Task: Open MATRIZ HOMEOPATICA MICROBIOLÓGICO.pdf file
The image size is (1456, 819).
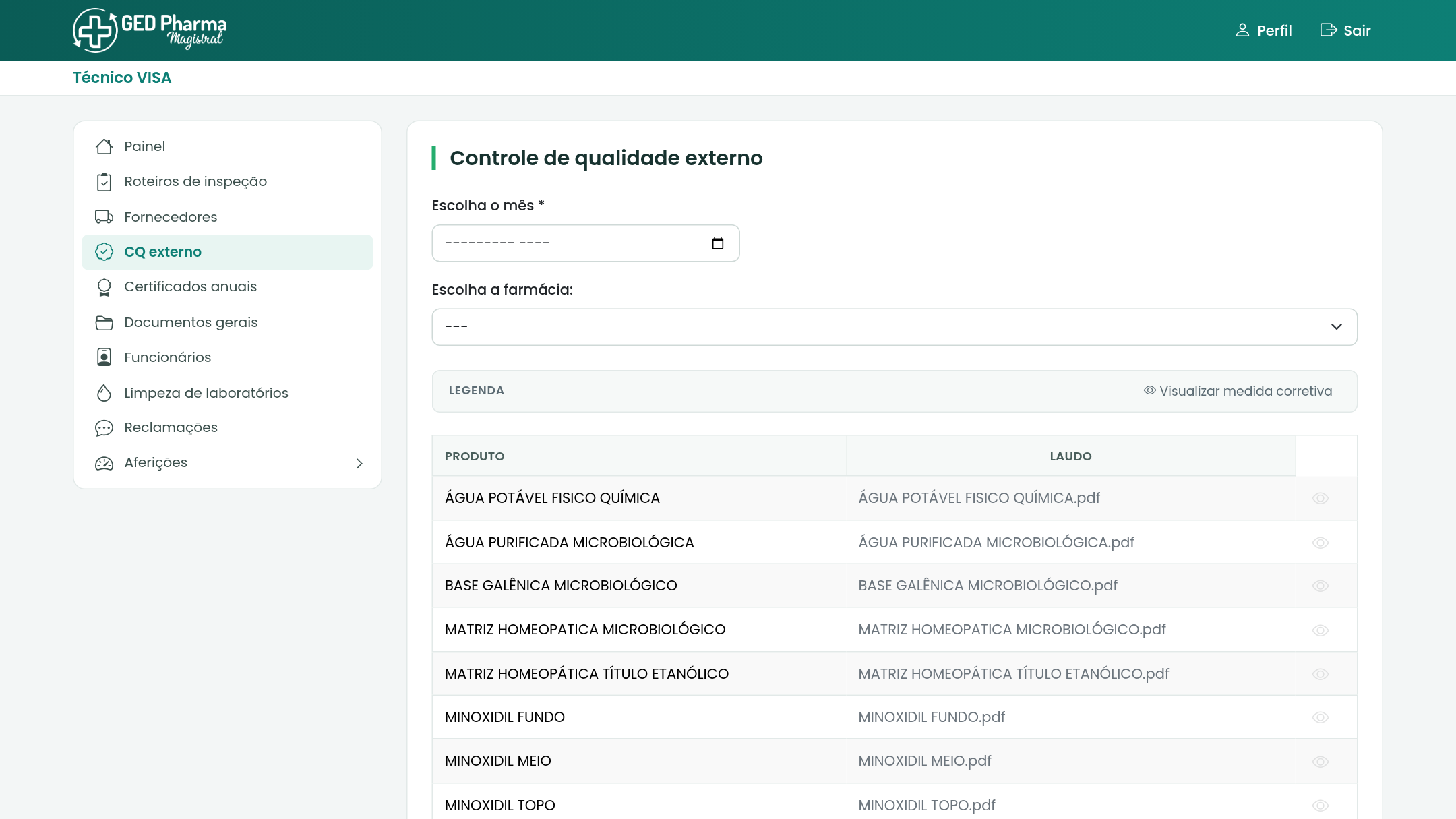Action: click(x=1012, y=630)
